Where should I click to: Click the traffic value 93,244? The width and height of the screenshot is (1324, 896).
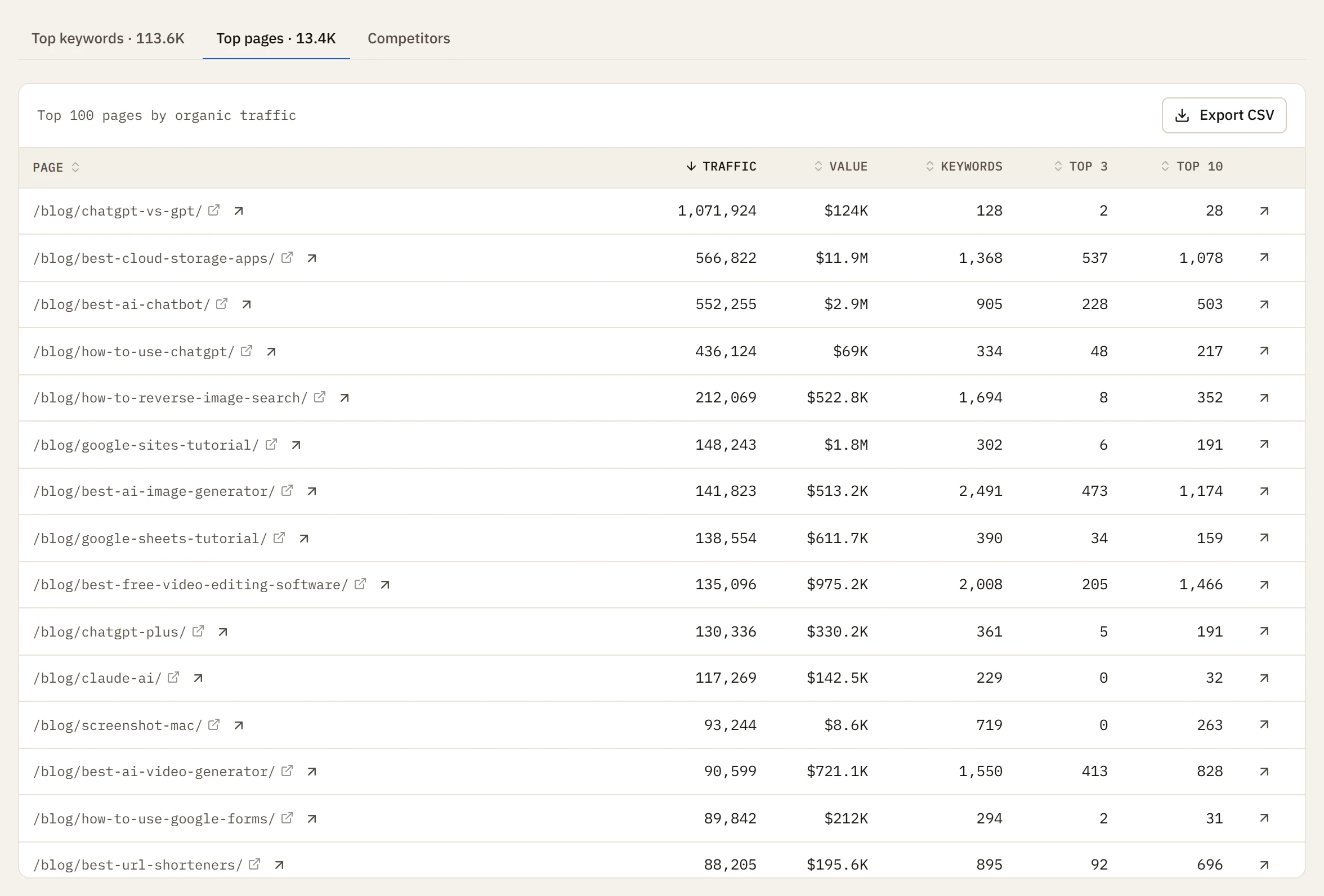pos(730,725)
